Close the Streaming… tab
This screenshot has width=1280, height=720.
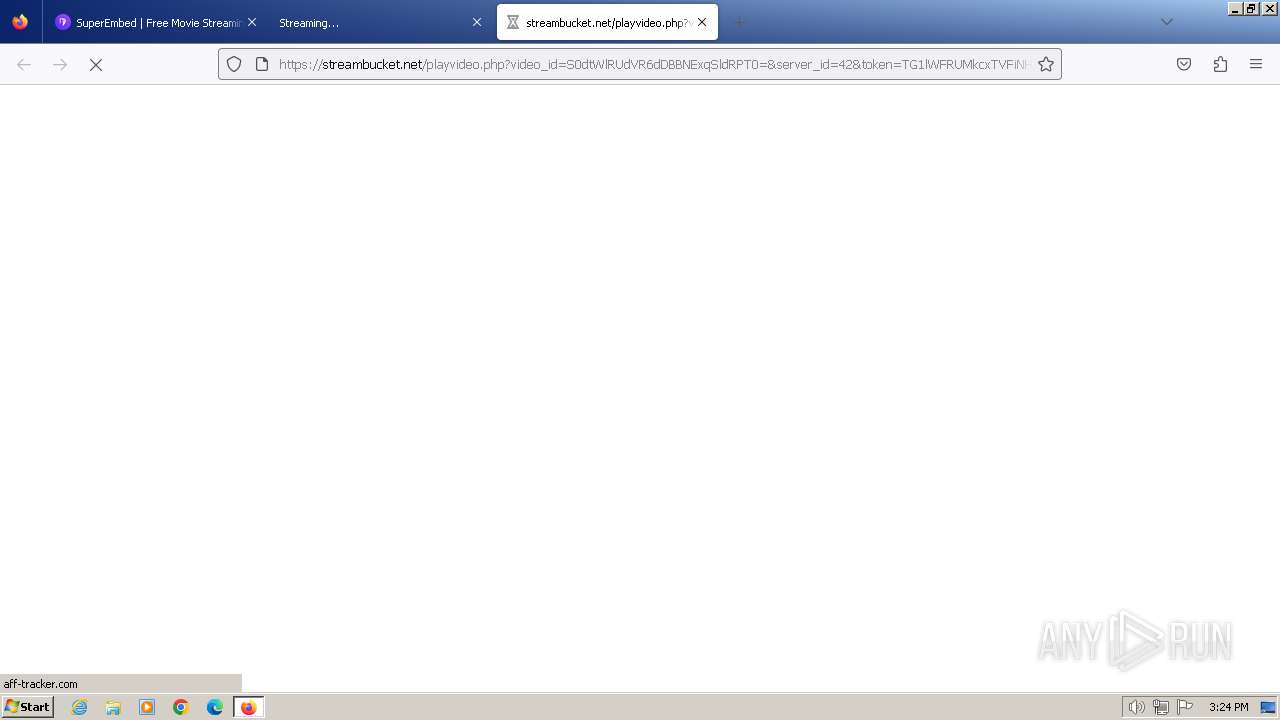[477, 22]
